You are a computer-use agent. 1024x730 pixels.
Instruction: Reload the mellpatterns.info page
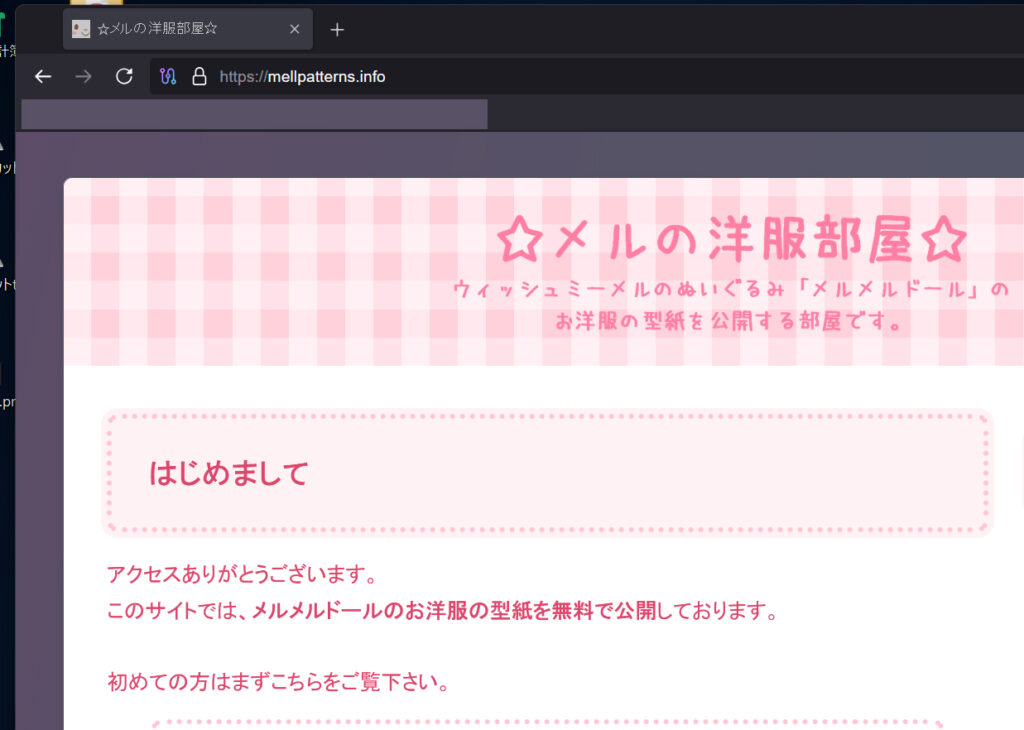(124, 77)
